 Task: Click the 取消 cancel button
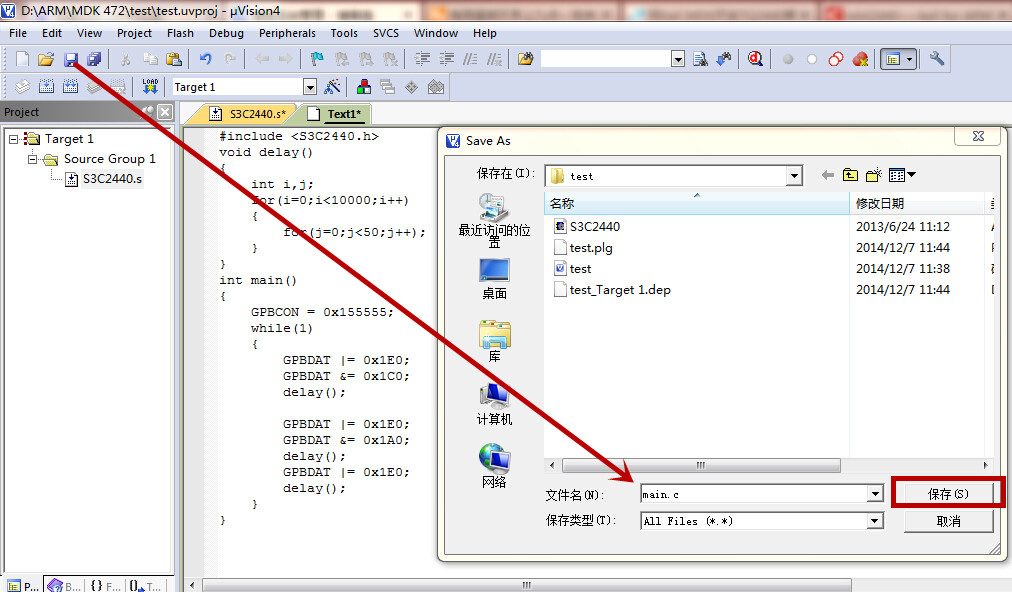(x=948, y=521)
